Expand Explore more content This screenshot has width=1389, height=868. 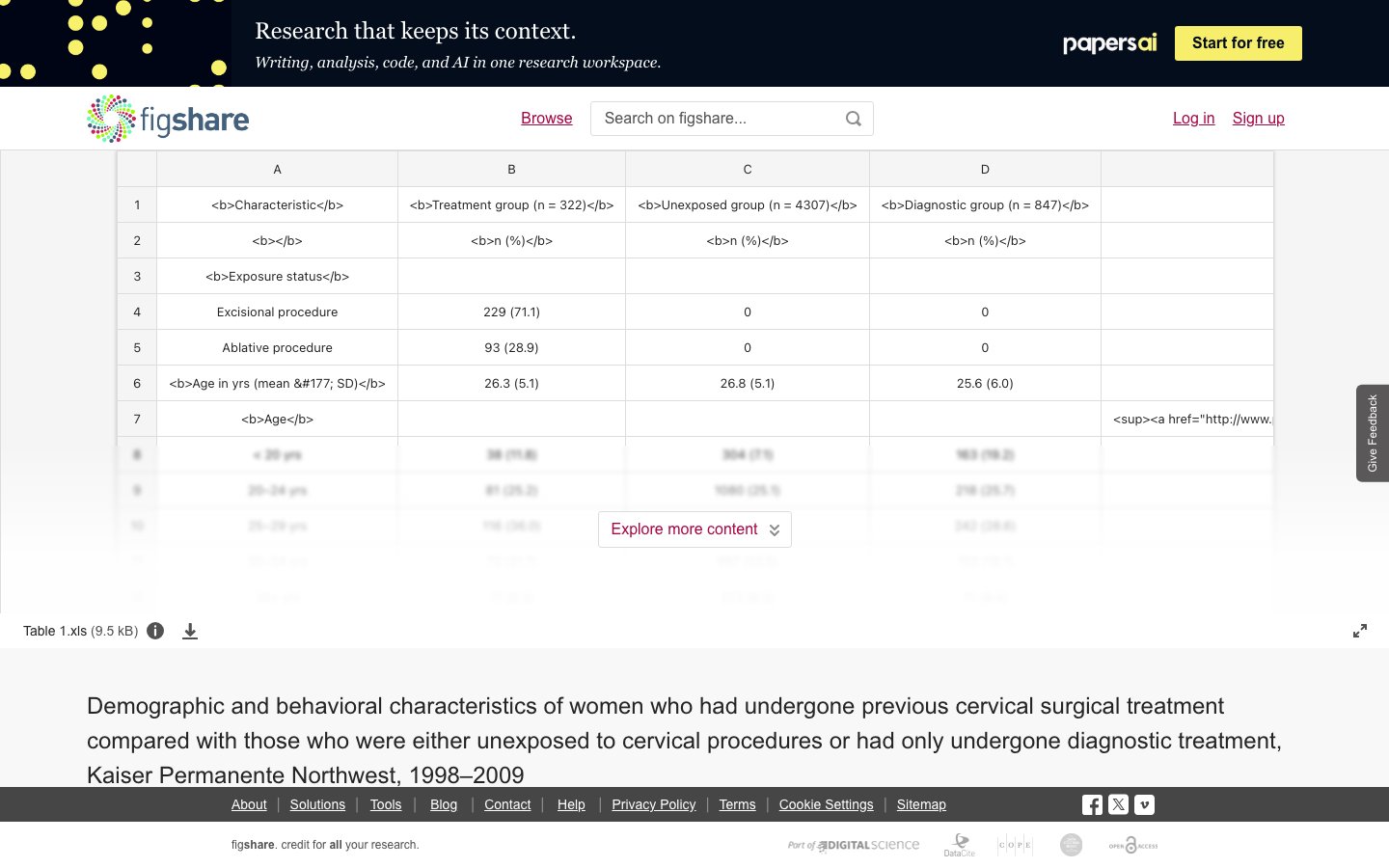pyautogui.click(x=694, y=529)
